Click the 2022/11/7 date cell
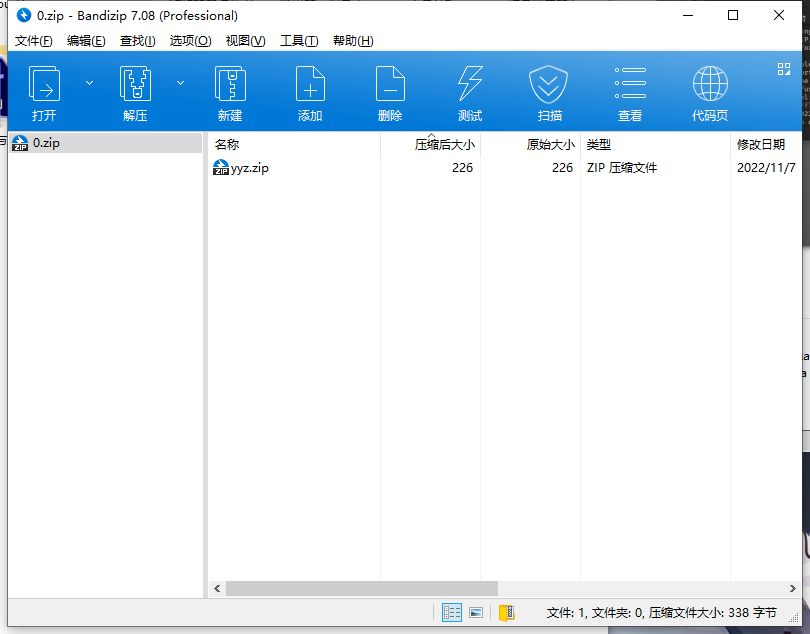This screenshot has width=810, height=634. click(766, 168)
